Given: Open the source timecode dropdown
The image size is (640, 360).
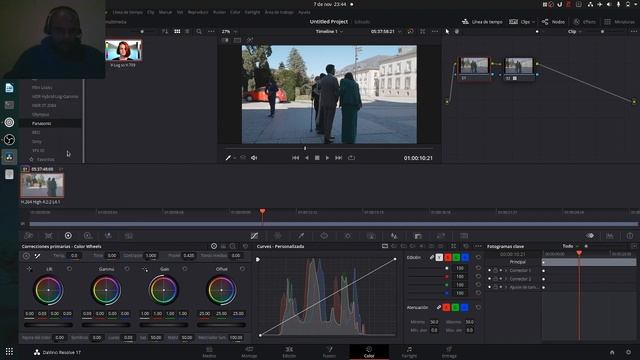Looking at the screenshot, I should pyautogui.click(x=400, y=31).
